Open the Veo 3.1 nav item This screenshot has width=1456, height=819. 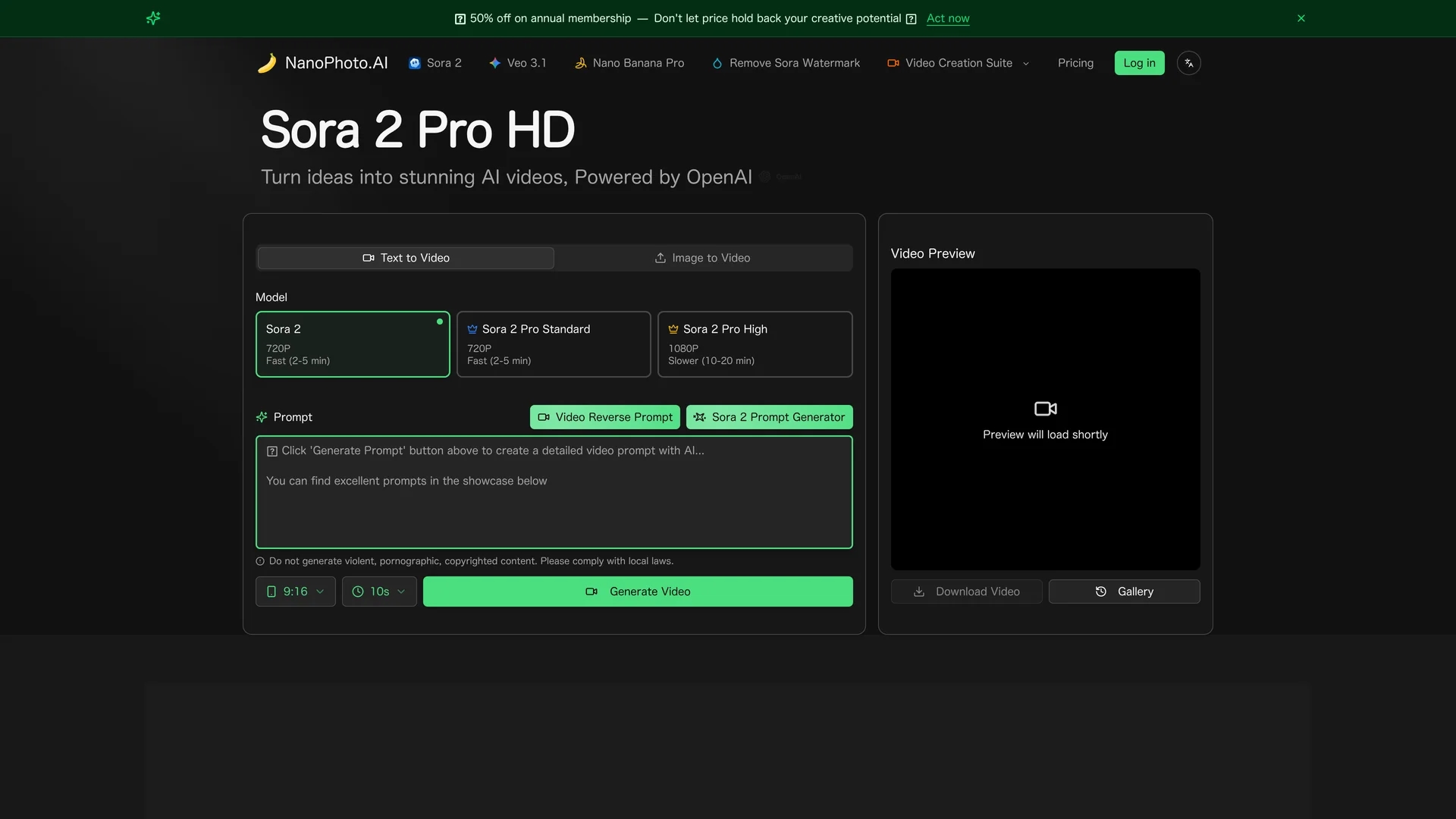517,63
